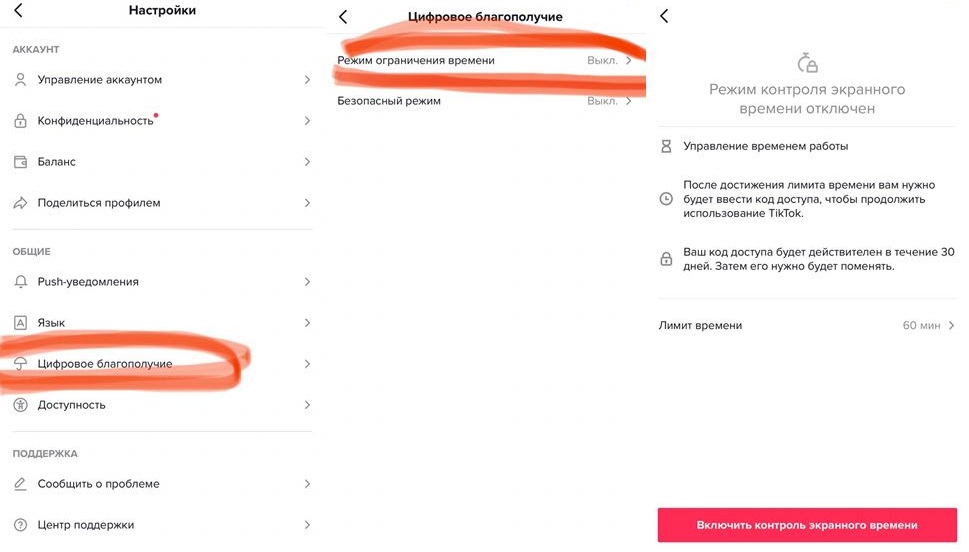969x552 pixels.
Task: Click the bell icon beside Push-уведомления
Action: (20, 282)
